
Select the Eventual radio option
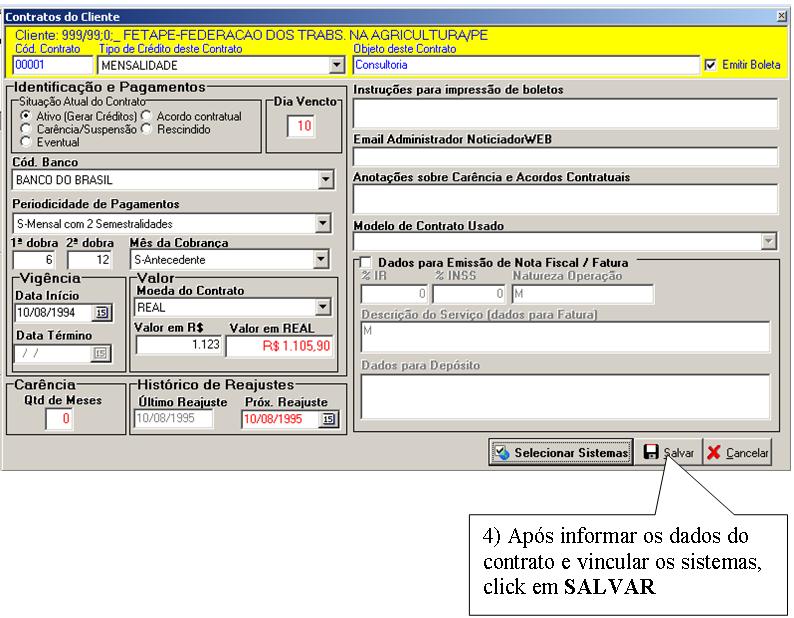pyautogui.click(x=25, y=143)
